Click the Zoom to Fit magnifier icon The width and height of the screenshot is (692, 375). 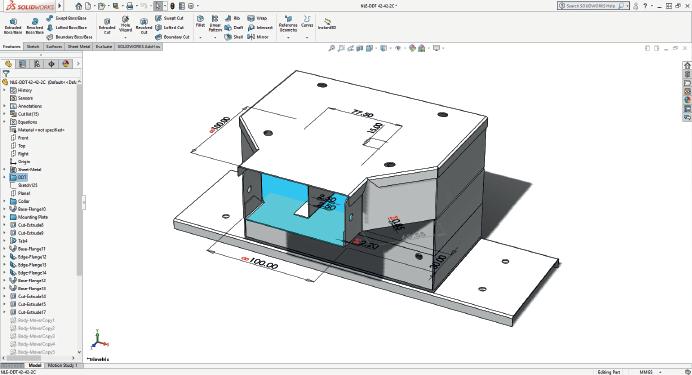click(x=331, y=48)
